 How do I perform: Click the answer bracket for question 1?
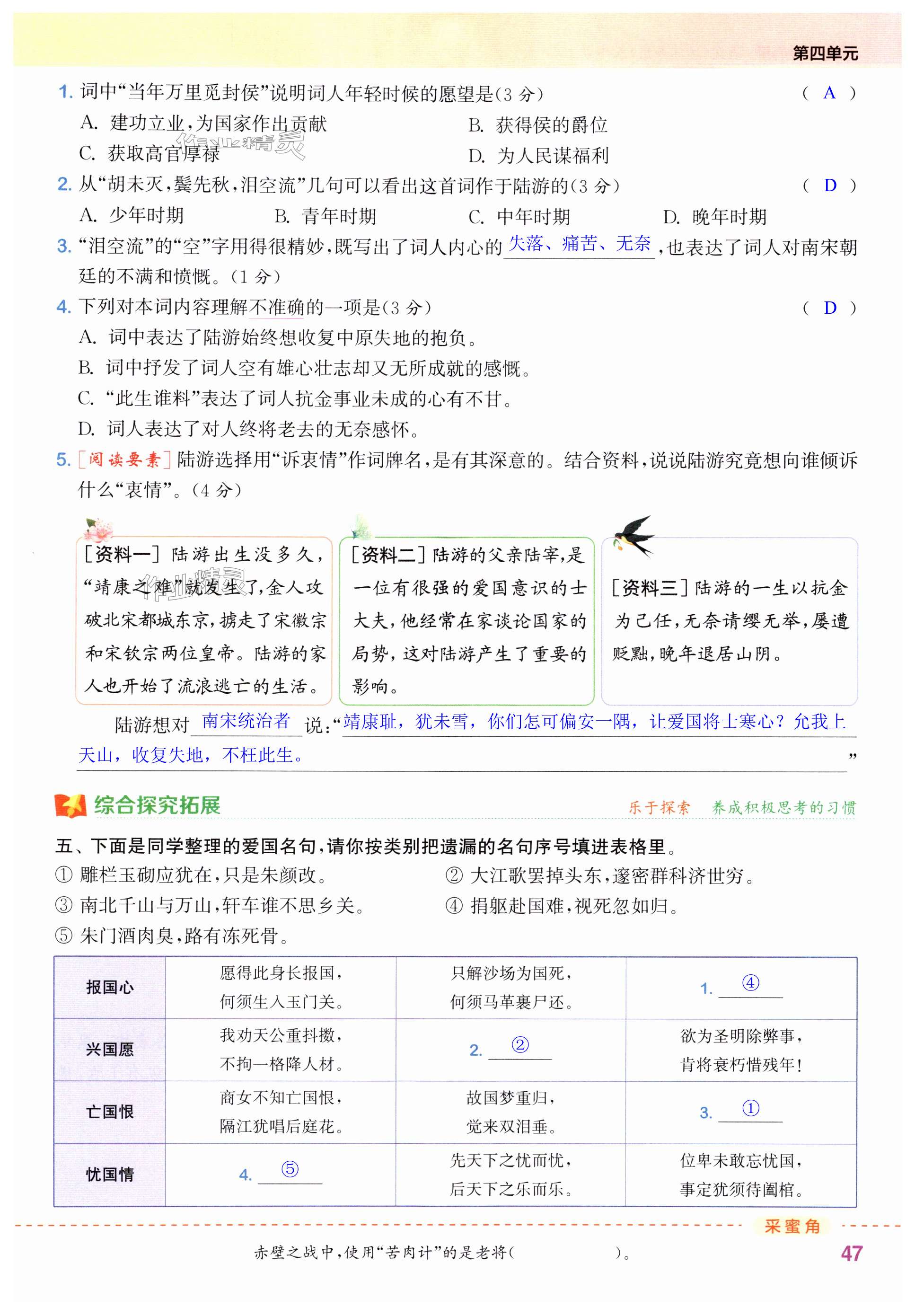[829, 93]
